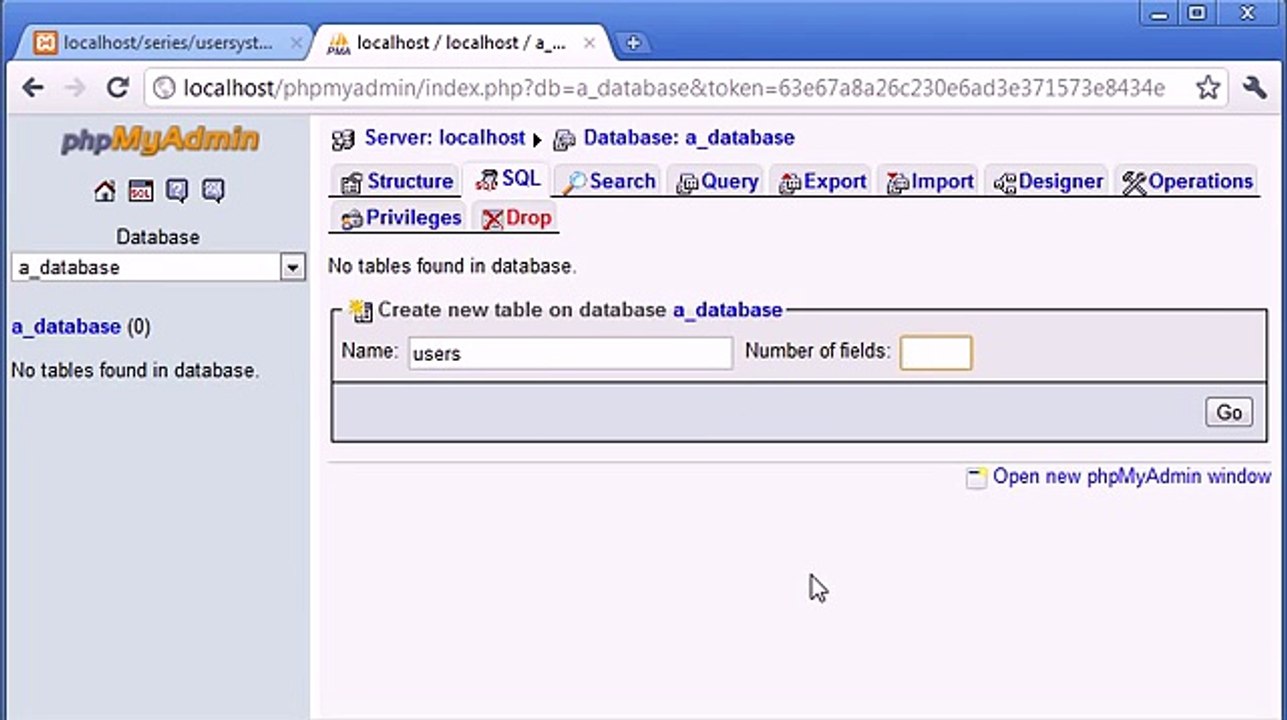Click the Drop database tab
Image resolution: width=1287 pixels, height=720 pixels.
tap(516, 217)
